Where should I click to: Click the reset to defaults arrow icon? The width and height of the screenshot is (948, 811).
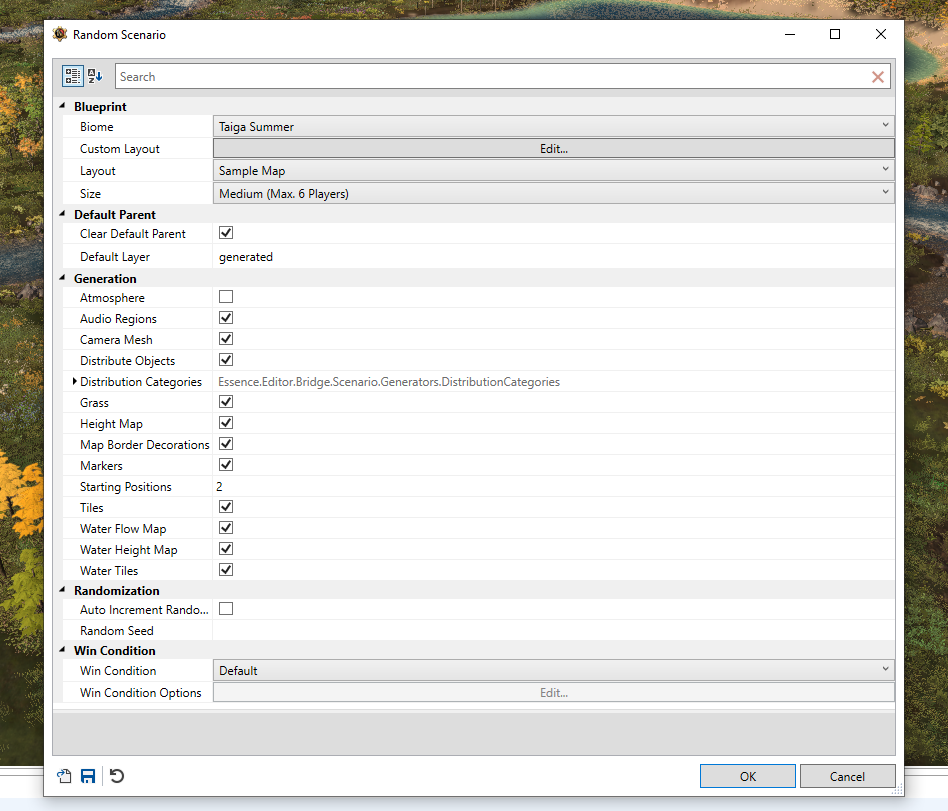[x=117, y=776]
